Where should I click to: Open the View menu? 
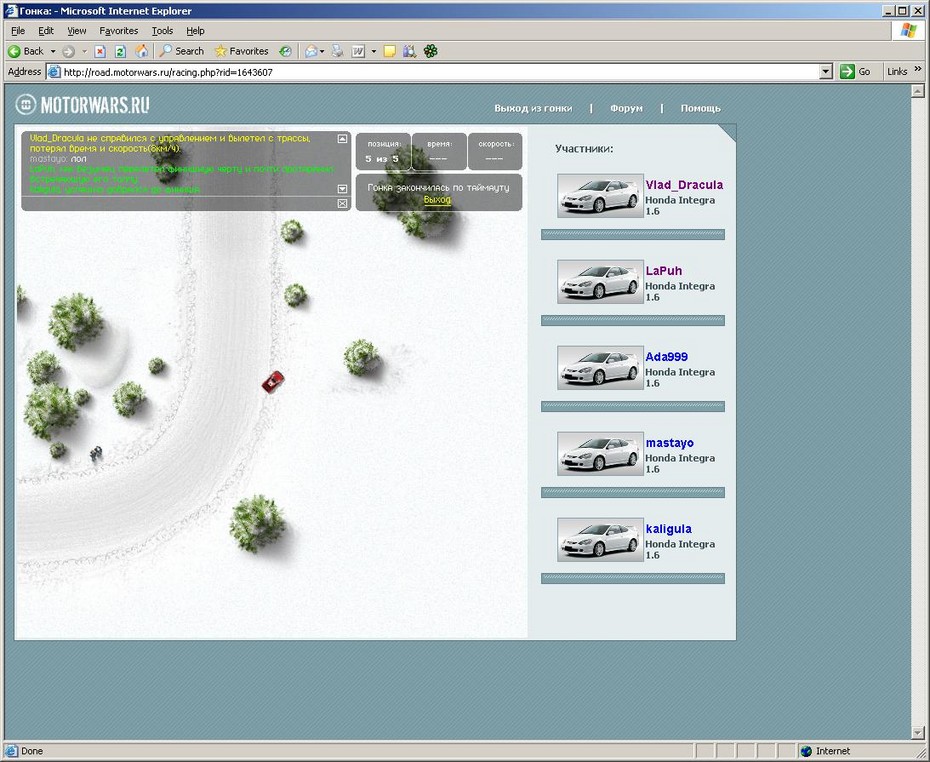tap(77, 31)
